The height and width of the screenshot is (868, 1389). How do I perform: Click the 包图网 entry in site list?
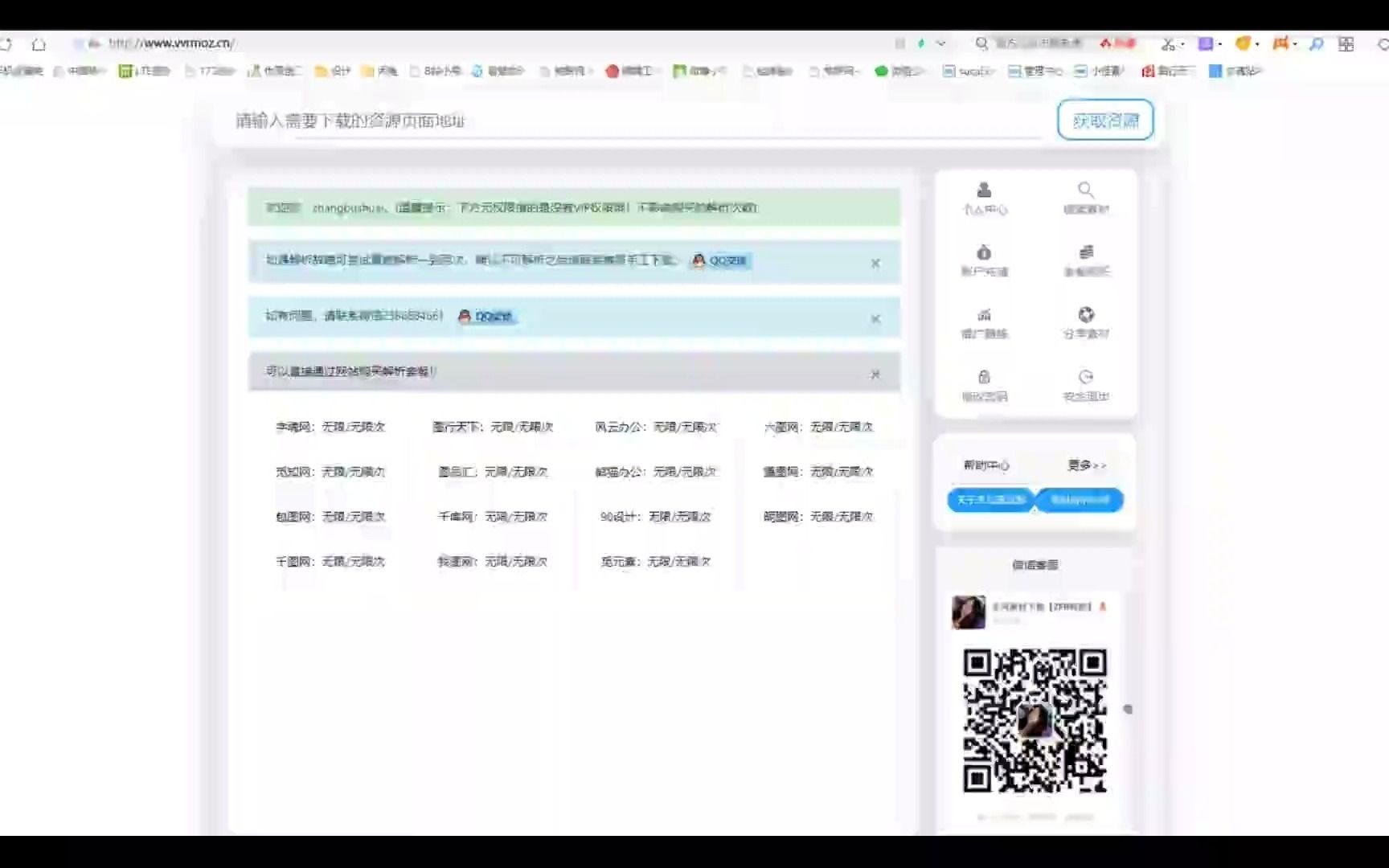point(330,517)
